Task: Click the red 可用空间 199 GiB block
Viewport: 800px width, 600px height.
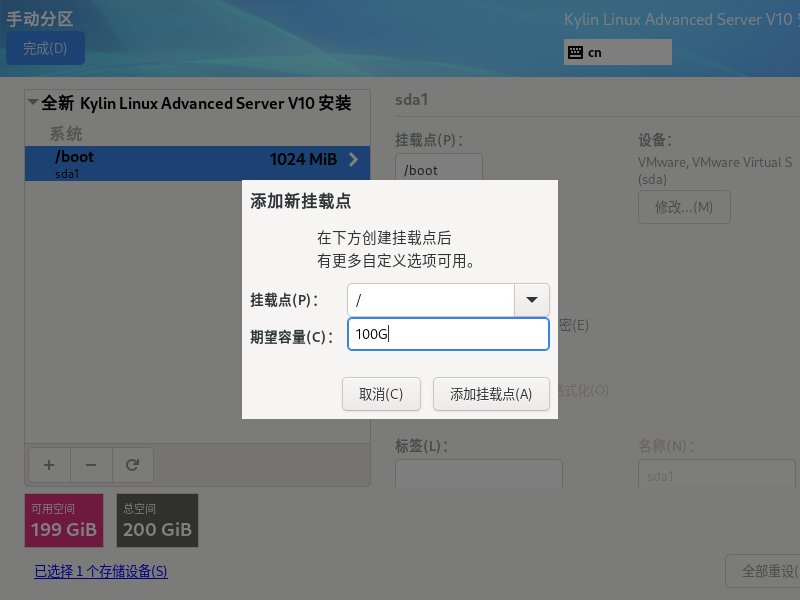Action: click(x=63, y=520)
